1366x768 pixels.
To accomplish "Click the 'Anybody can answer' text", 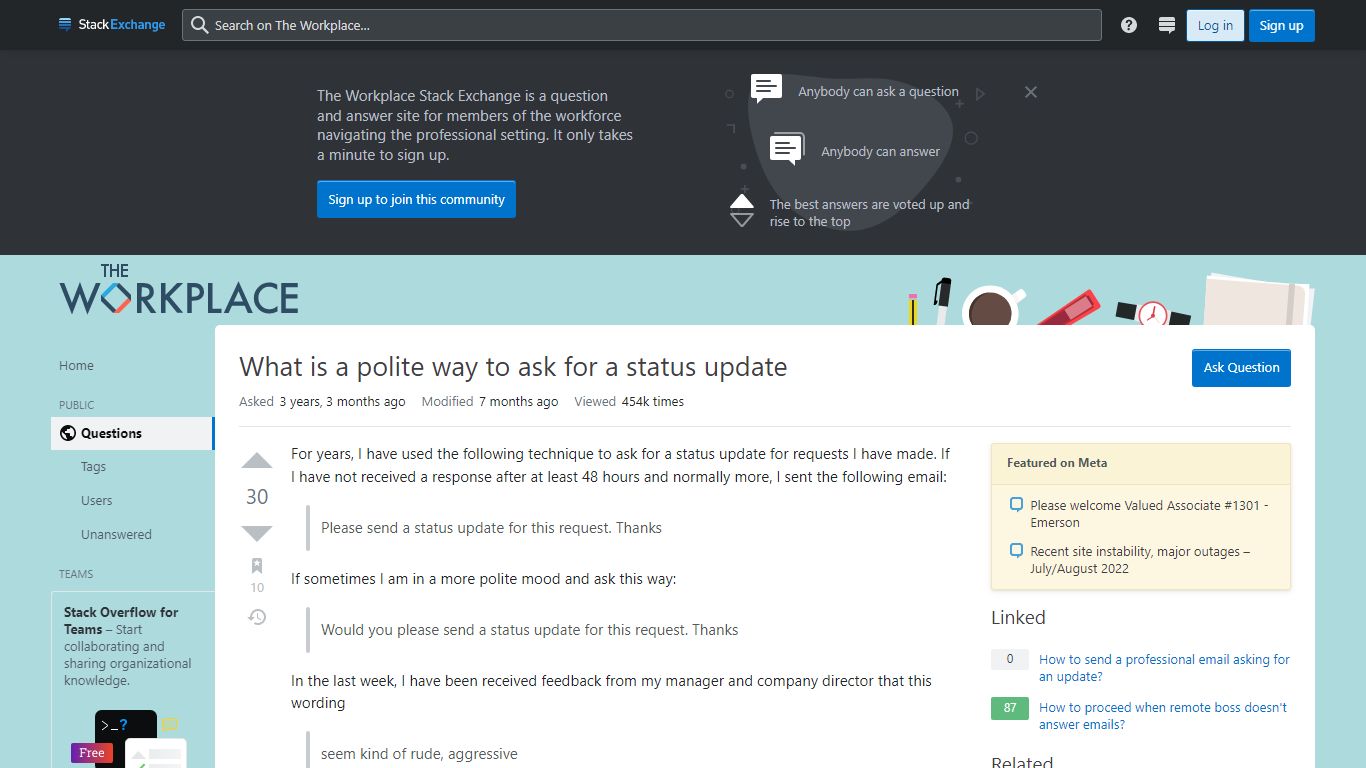I will point(880,151).
